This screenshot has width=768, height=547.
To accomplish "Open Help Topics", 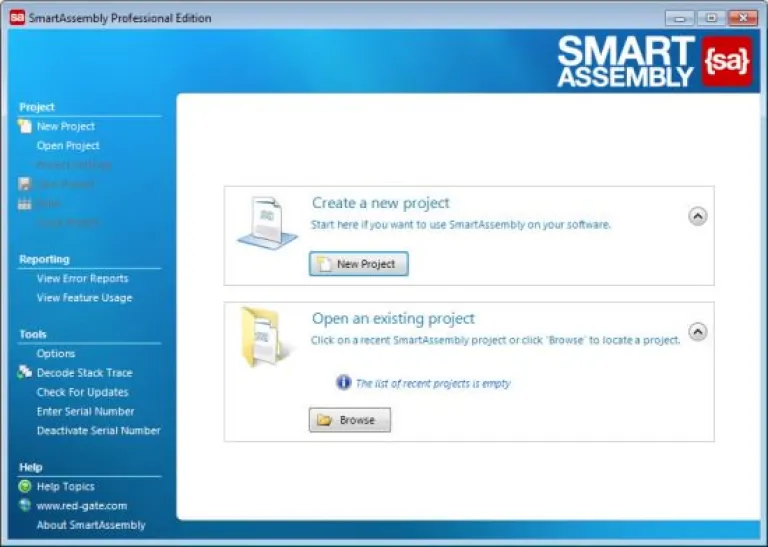I will [x=66, y=486].
